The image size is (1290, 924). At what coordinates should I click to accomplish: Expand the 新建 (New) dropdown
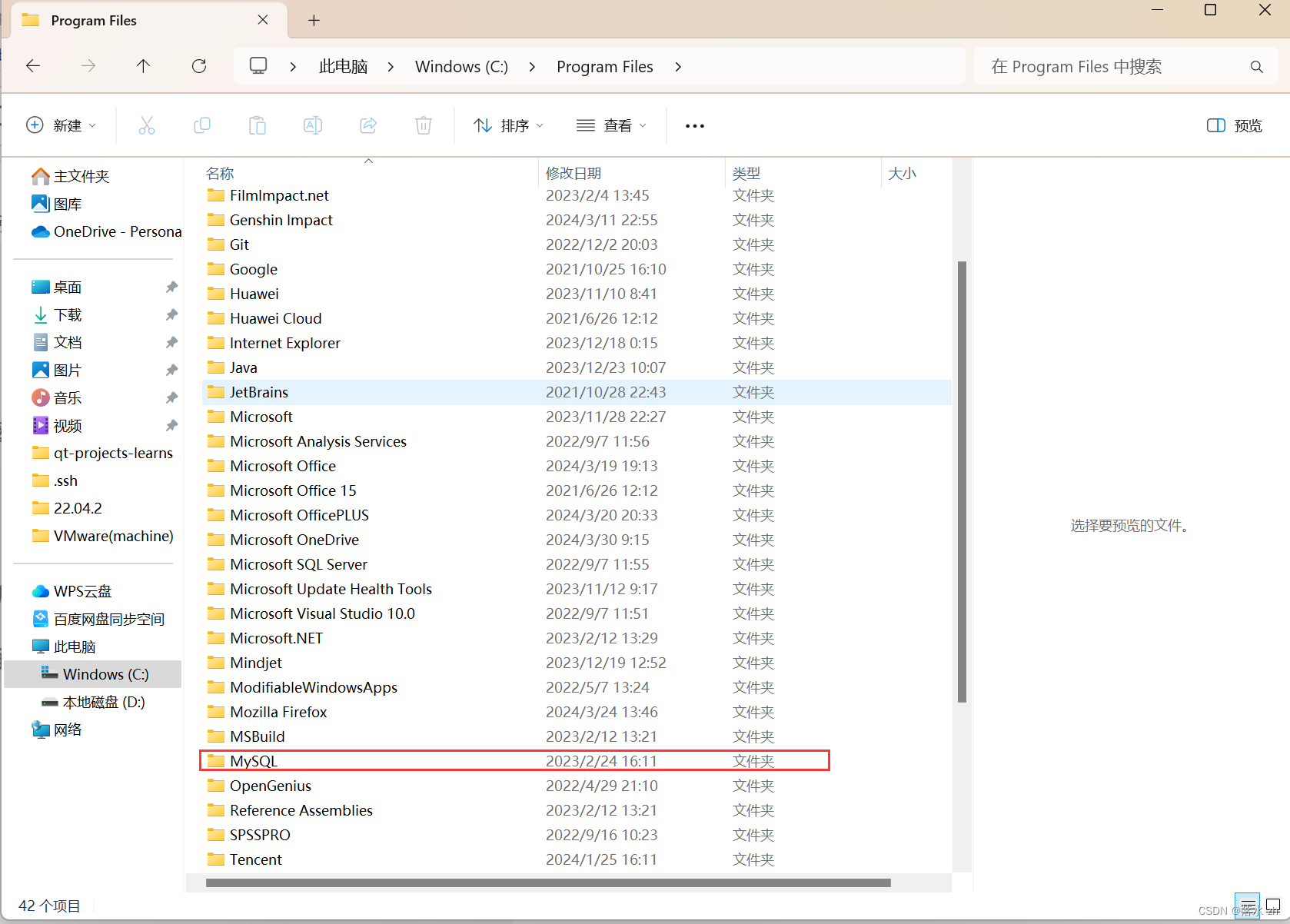(62, 125)
